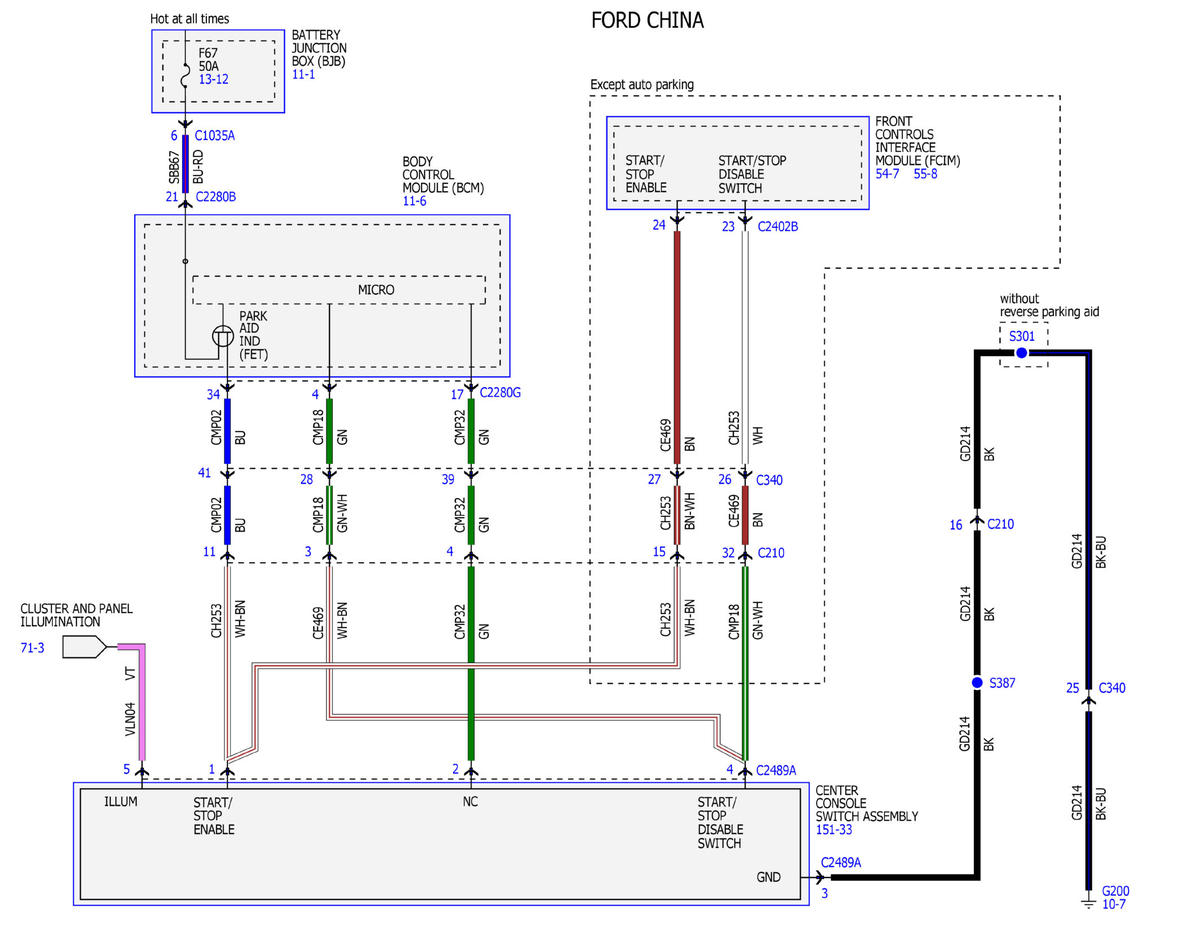This screenshot has width=1200, height=927.
Task: Click the MICRO block label
Action: [x=376, y=290]
